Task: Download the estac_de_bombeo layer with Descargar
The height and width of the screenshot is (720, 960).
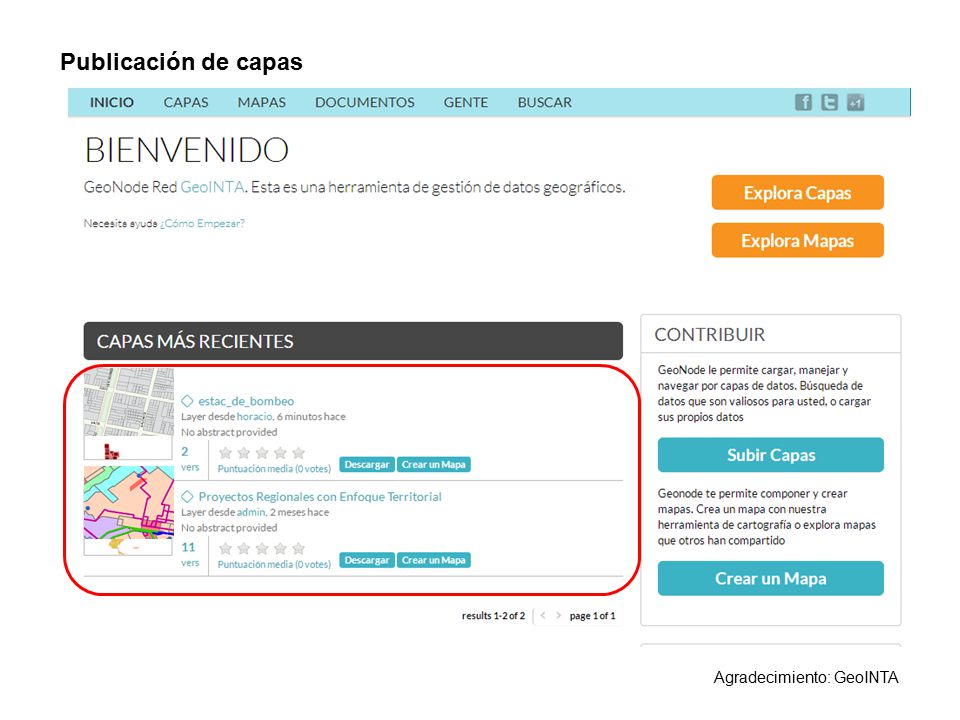Action: (367, 465)
